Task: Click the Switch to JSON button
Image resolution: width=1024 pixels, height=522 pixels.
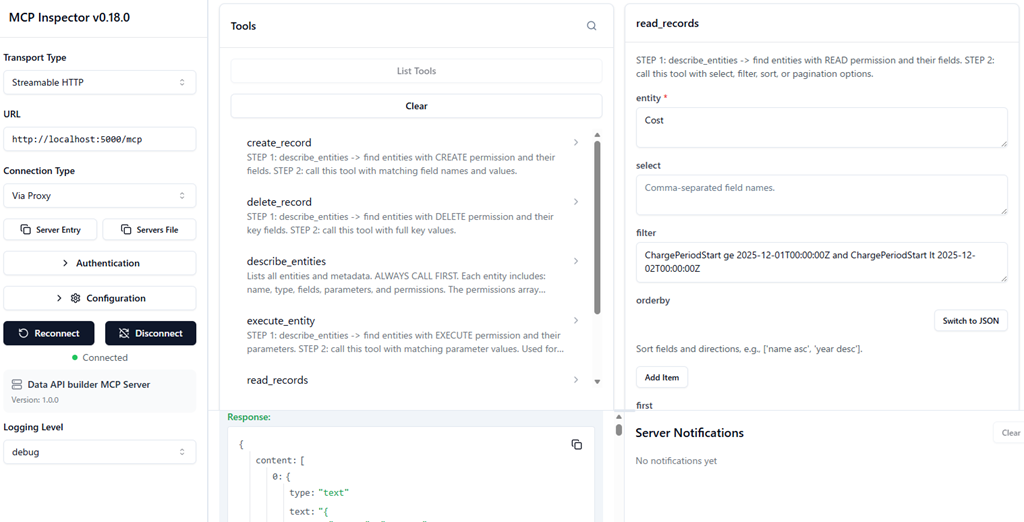Action: tap(970, 321)
